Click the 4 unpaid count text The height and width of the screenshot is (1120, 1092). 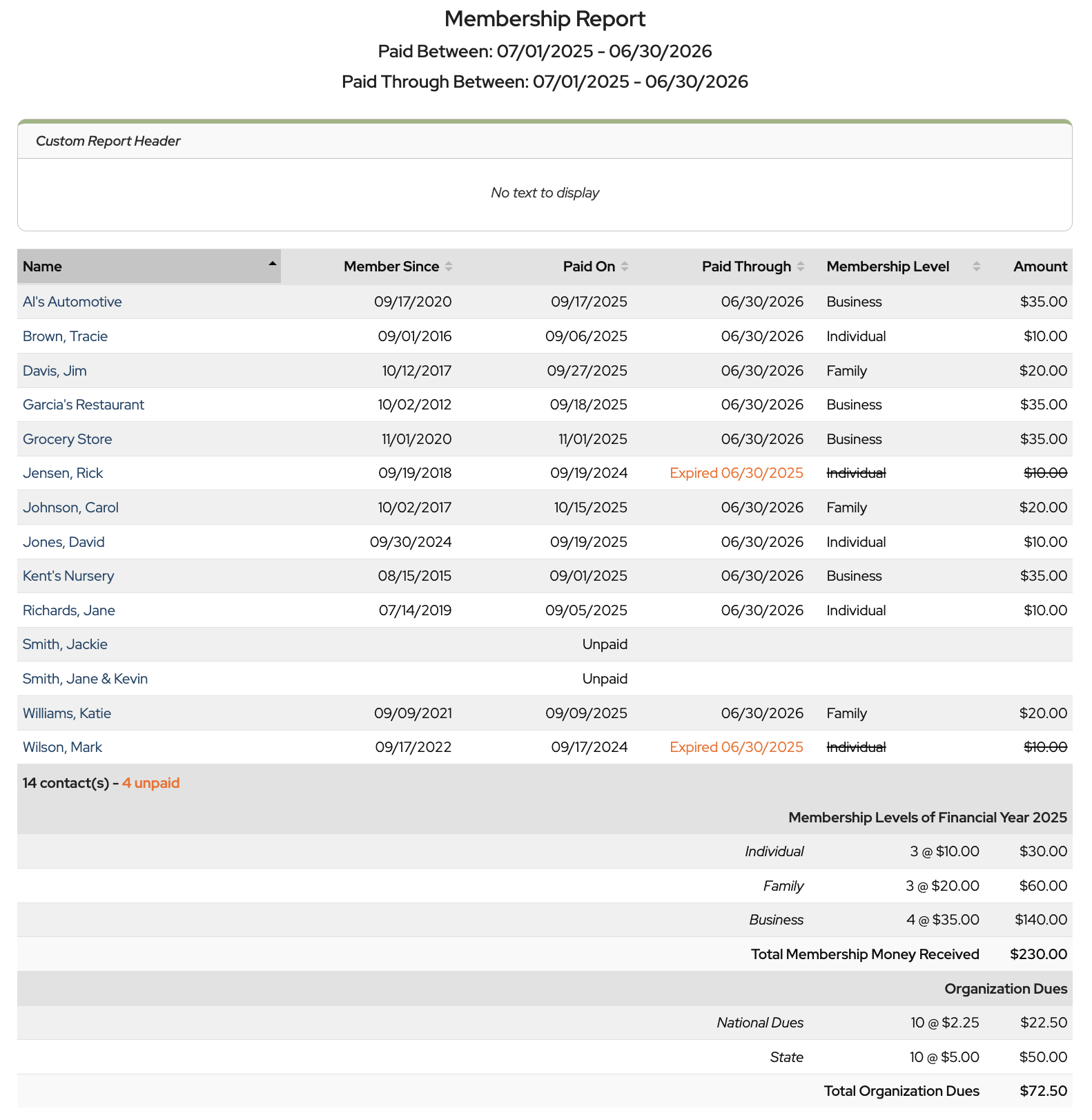150,783
